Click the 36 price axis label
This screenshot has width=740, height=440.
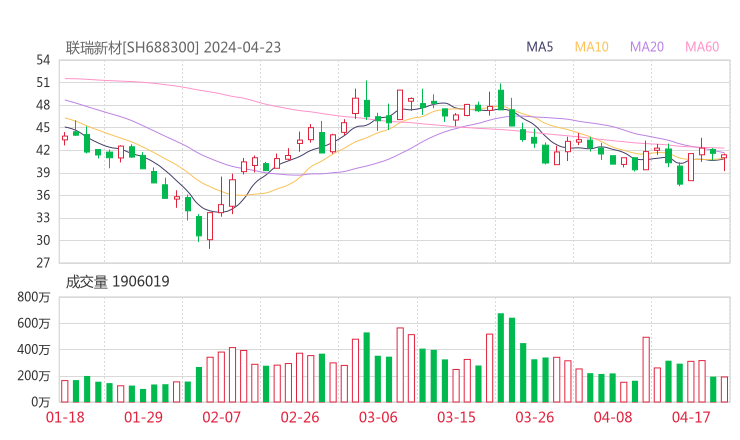[x=43, y=195]
